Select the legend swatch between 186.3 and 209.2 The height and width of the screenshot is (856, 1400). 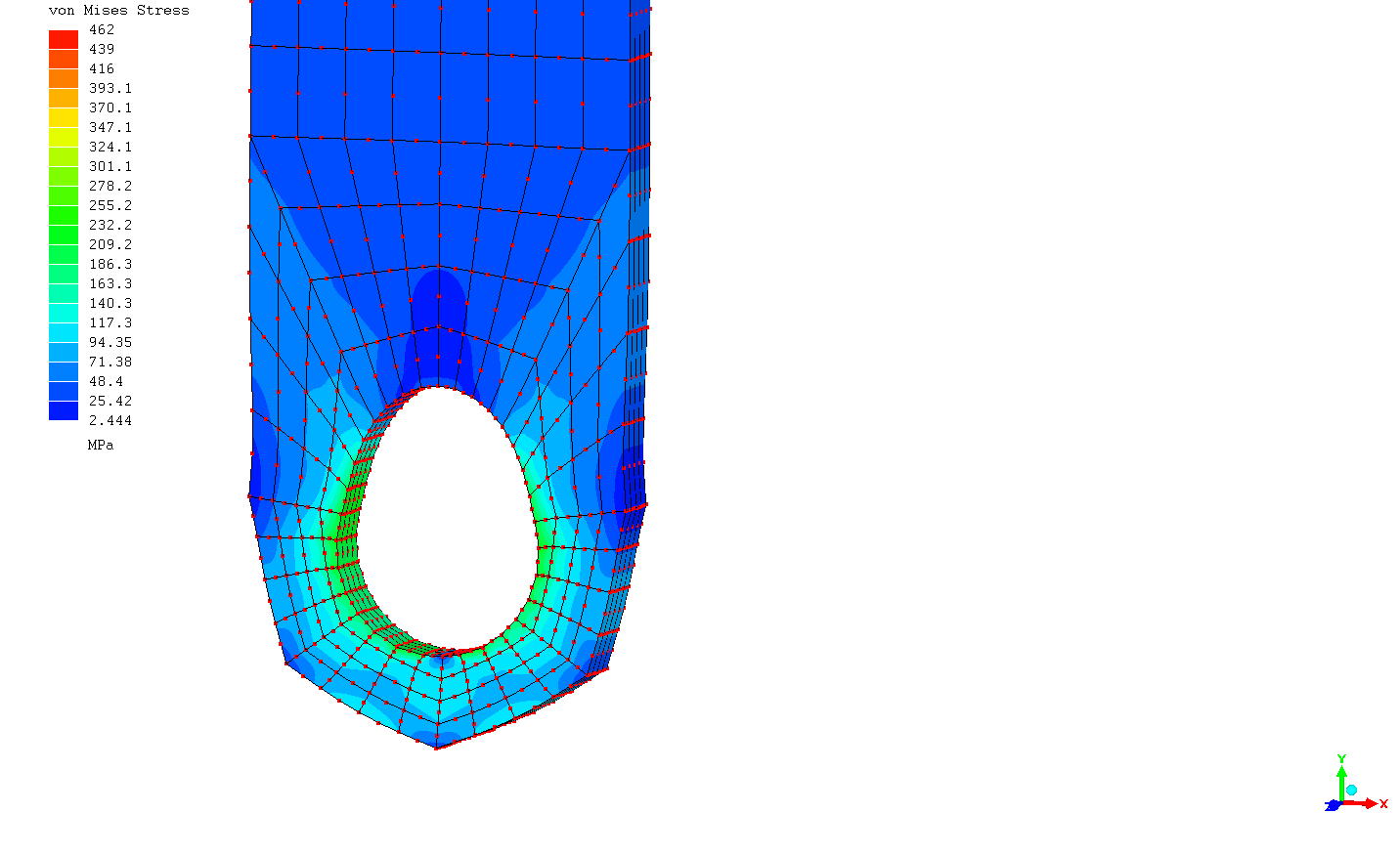[64, 254]
